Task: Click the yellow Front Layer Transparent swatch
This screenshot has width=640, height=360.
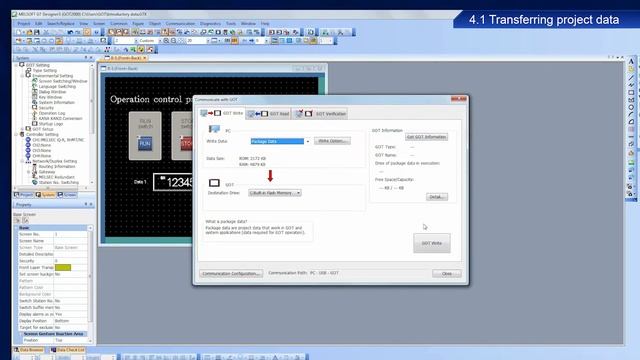Action: click(x=63, y=267)
